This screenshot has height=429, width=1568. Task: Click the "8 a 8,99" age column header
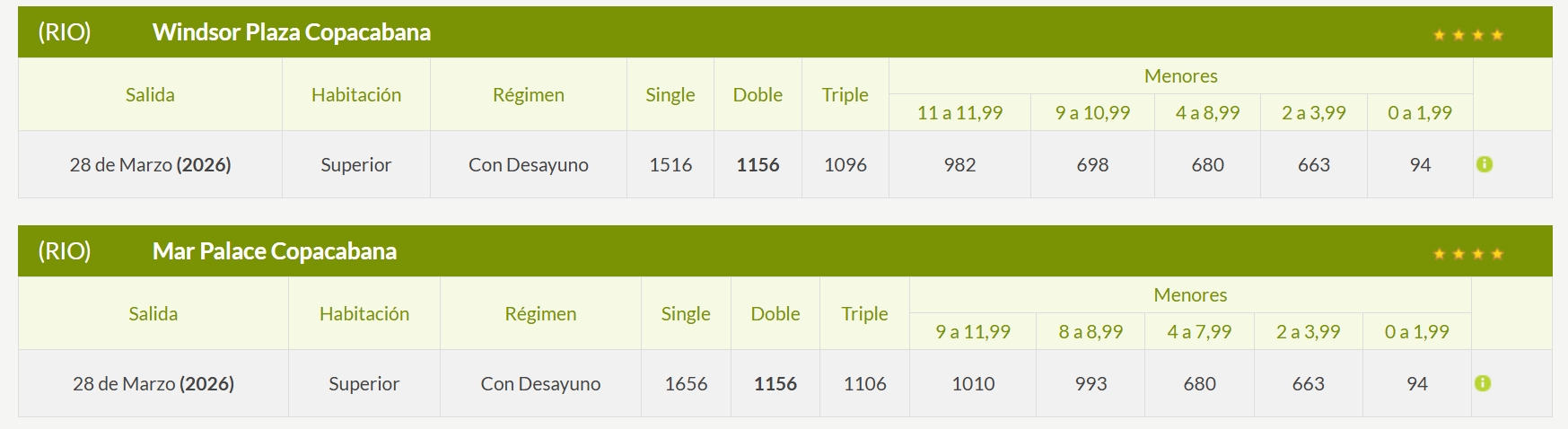(1091, 332)
